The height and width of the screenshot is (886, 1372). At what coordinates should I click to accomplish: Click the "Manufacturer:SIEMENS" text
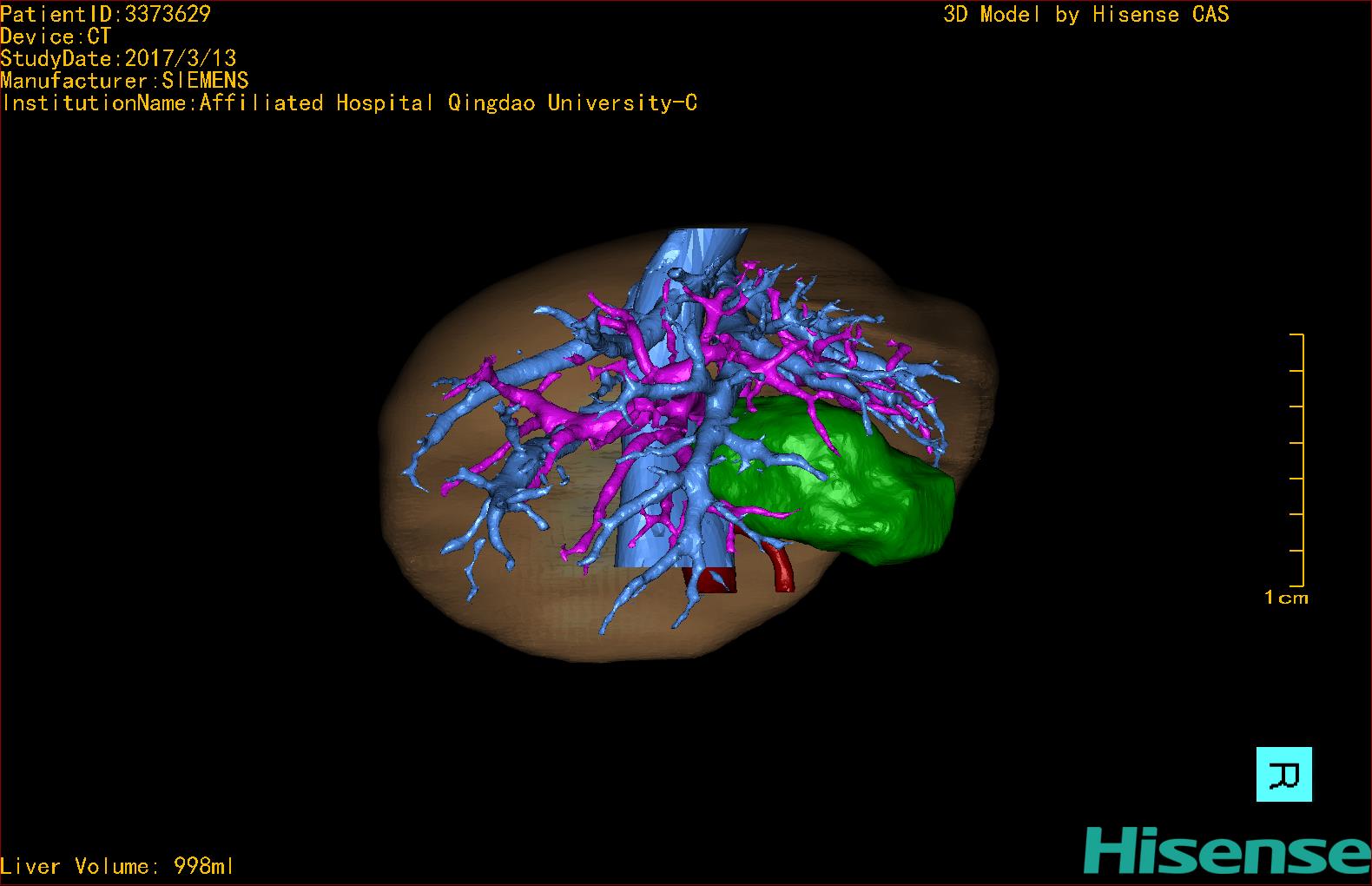[125, 81]
